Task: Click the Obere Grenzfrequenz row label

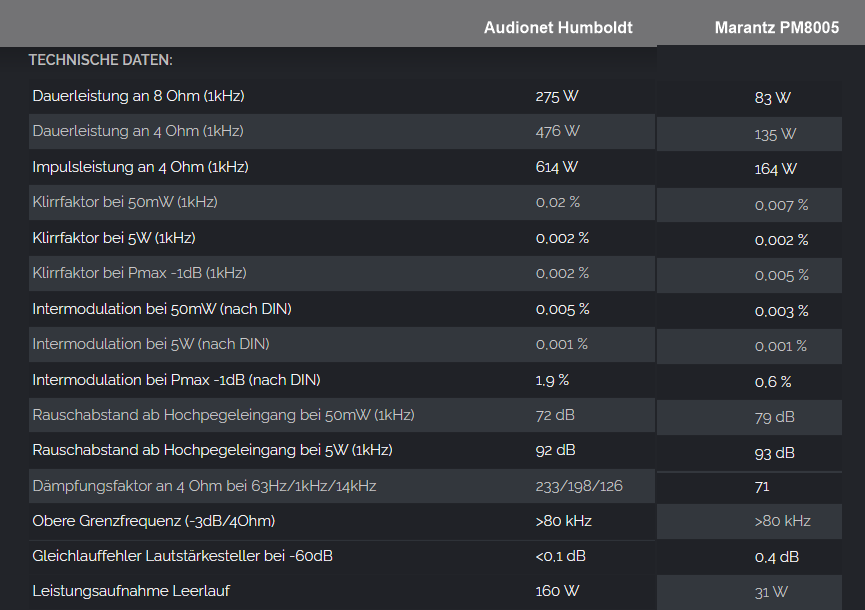Action: [x=153, y=521]
